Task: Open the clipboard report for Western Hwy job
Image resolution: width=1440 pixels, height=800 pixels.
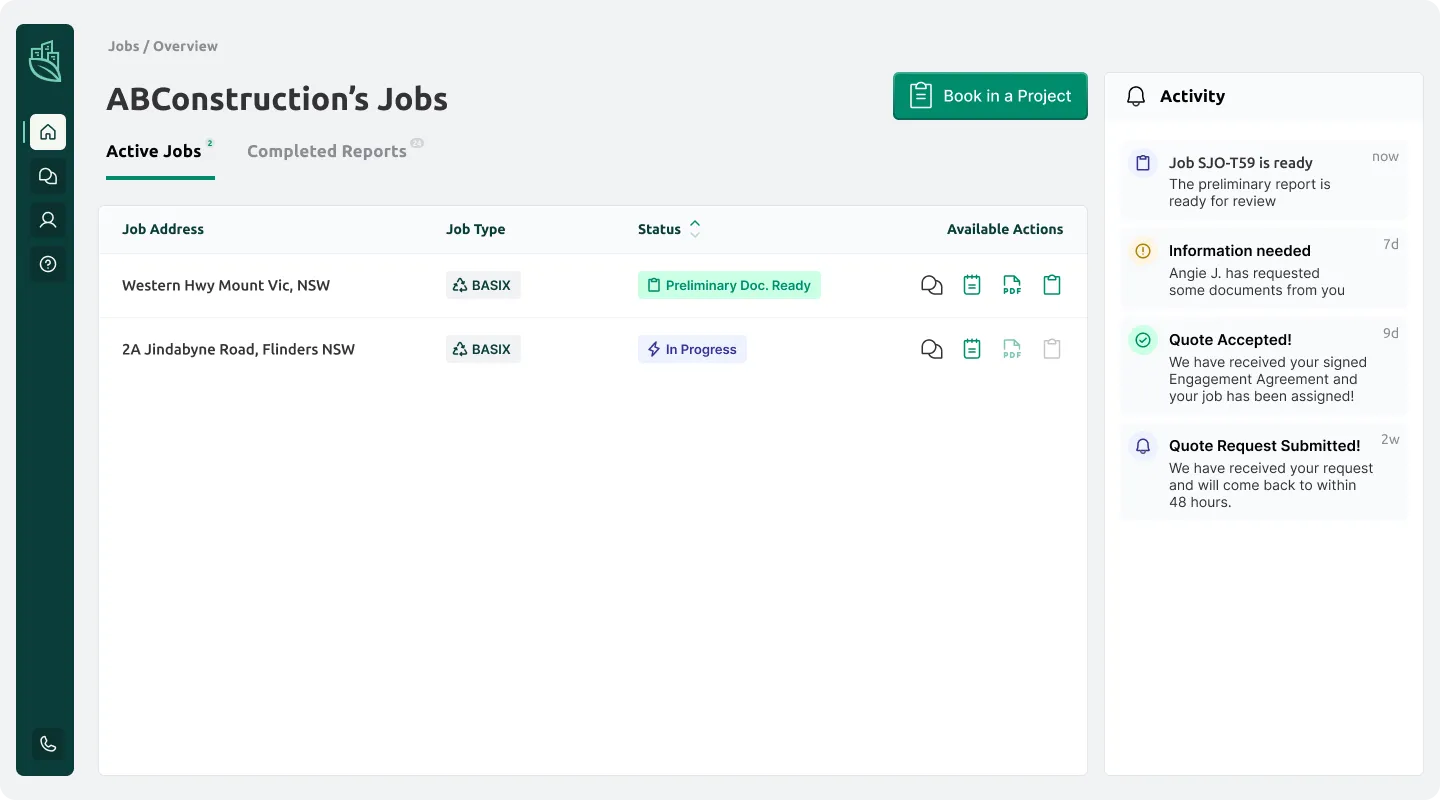Action: [1051, 285]
